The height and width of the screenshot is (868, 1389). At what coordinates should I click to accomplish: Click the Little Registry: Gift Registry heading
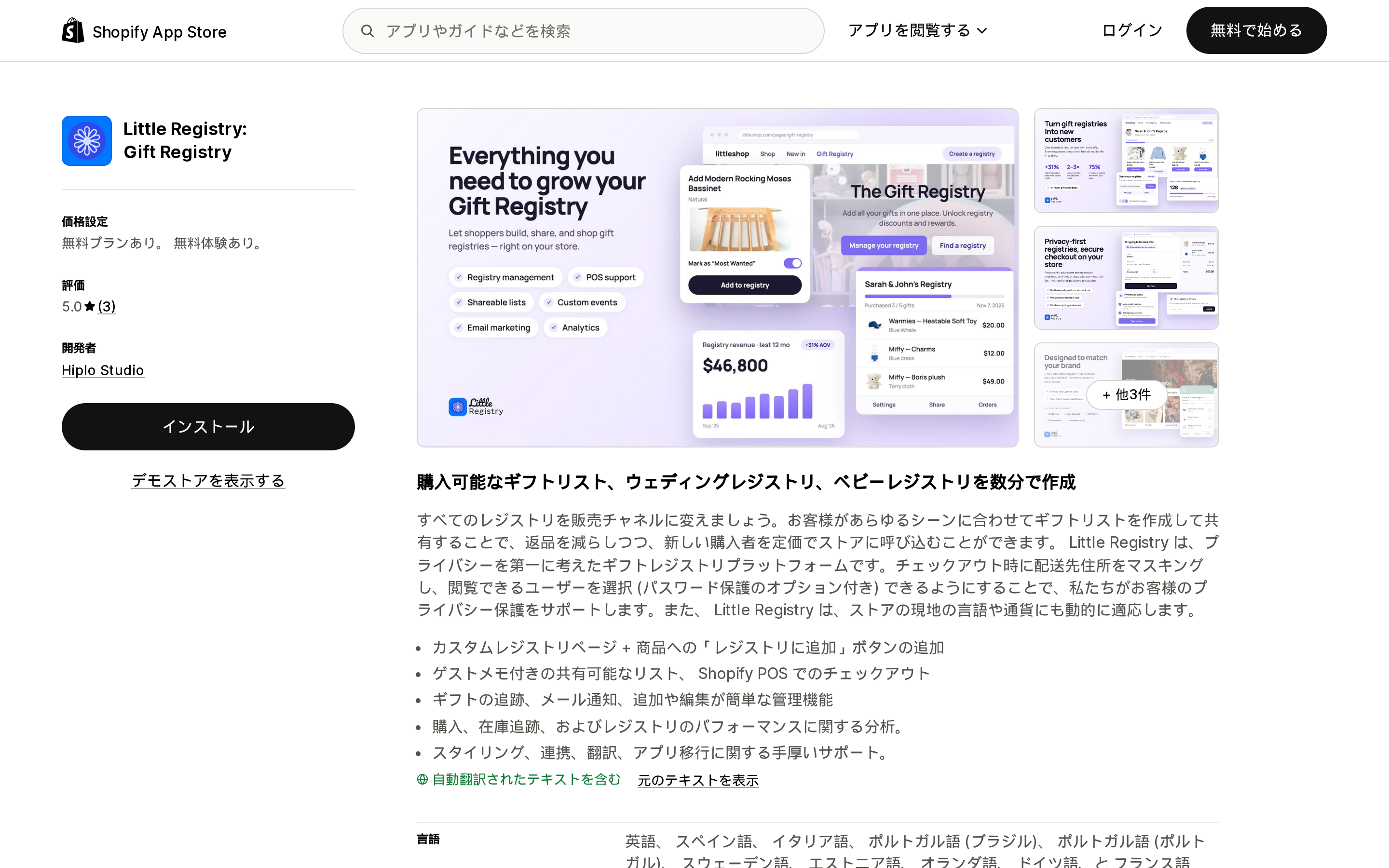point(185,141)
